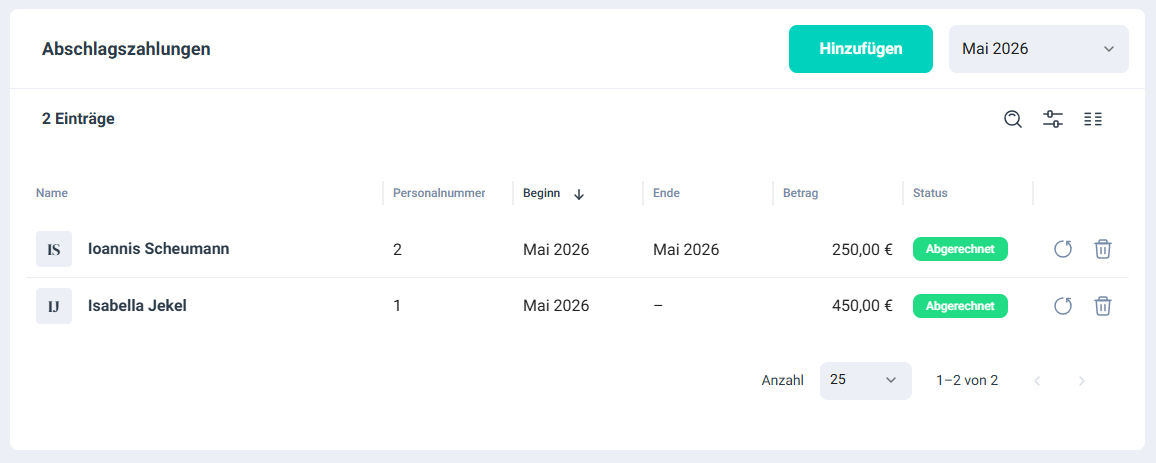Reset Isabella Jekel's payment with the circular arrow
Image resolution: width=1156 pixels, height=463 pixels.
click(1062, 306)
